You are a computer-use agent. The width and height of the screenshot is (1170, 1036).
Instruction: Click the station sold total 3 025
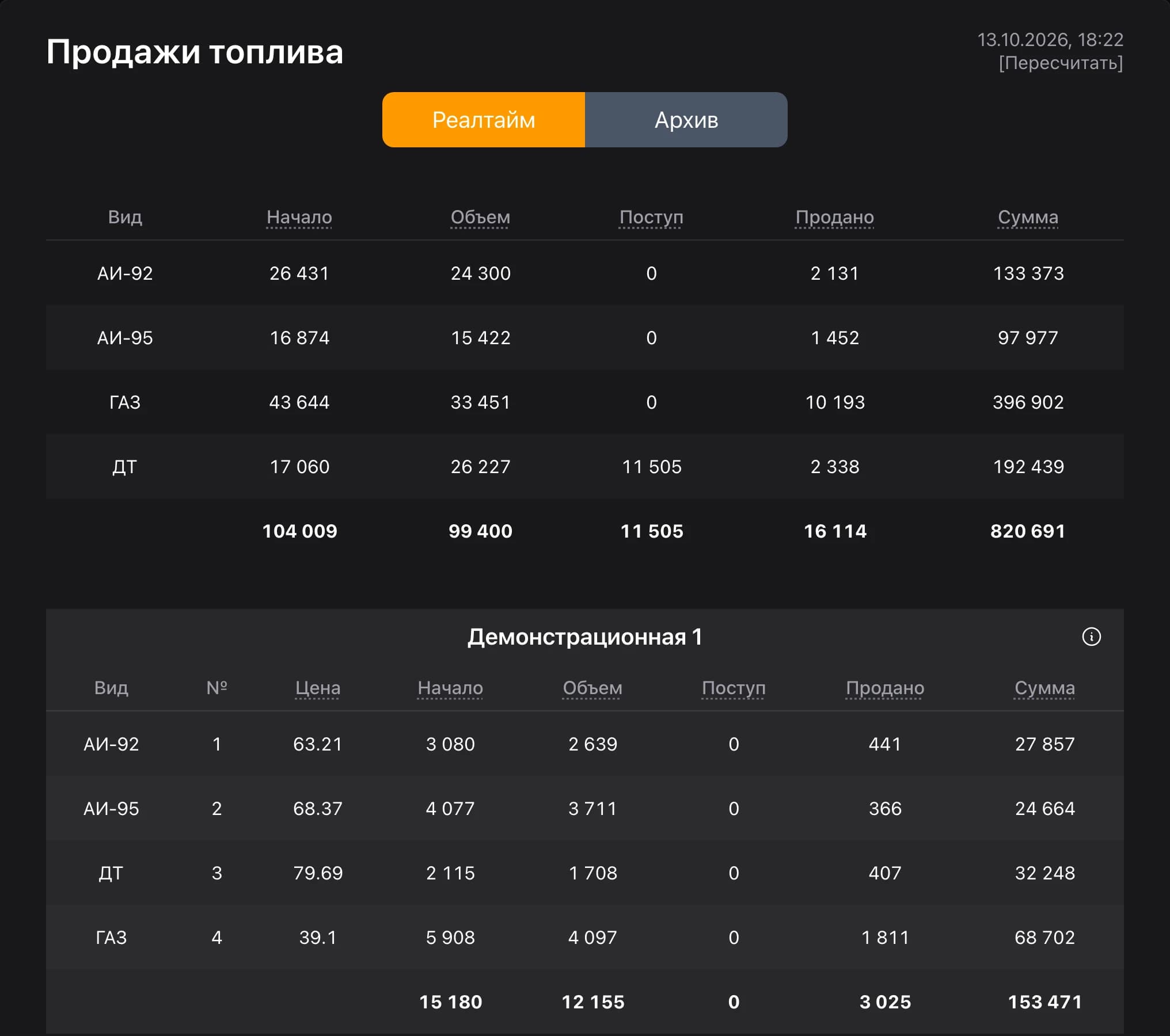(885, 1002)
